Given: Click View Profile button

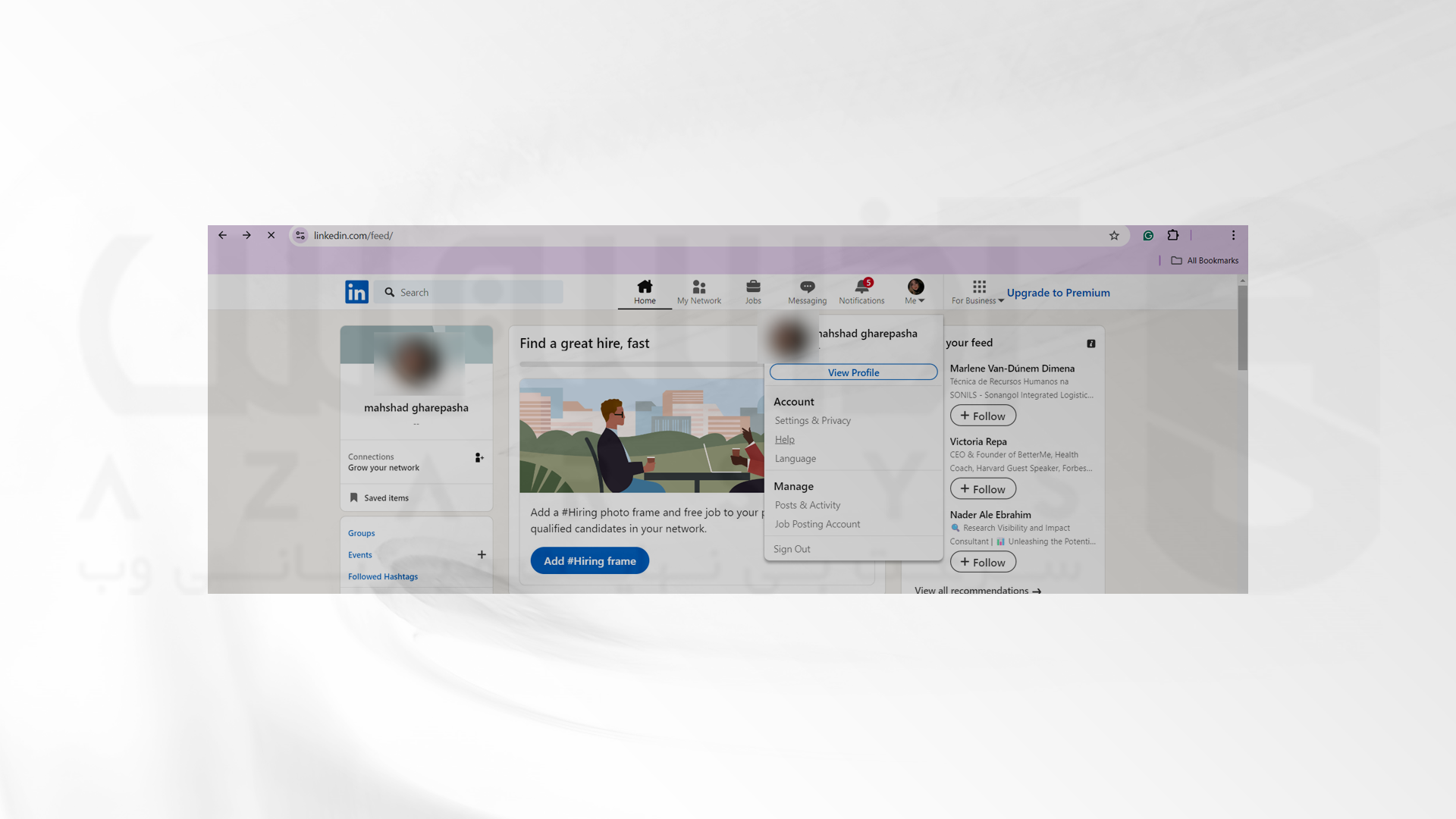Looking at the screenshot, I should [852, 372].
